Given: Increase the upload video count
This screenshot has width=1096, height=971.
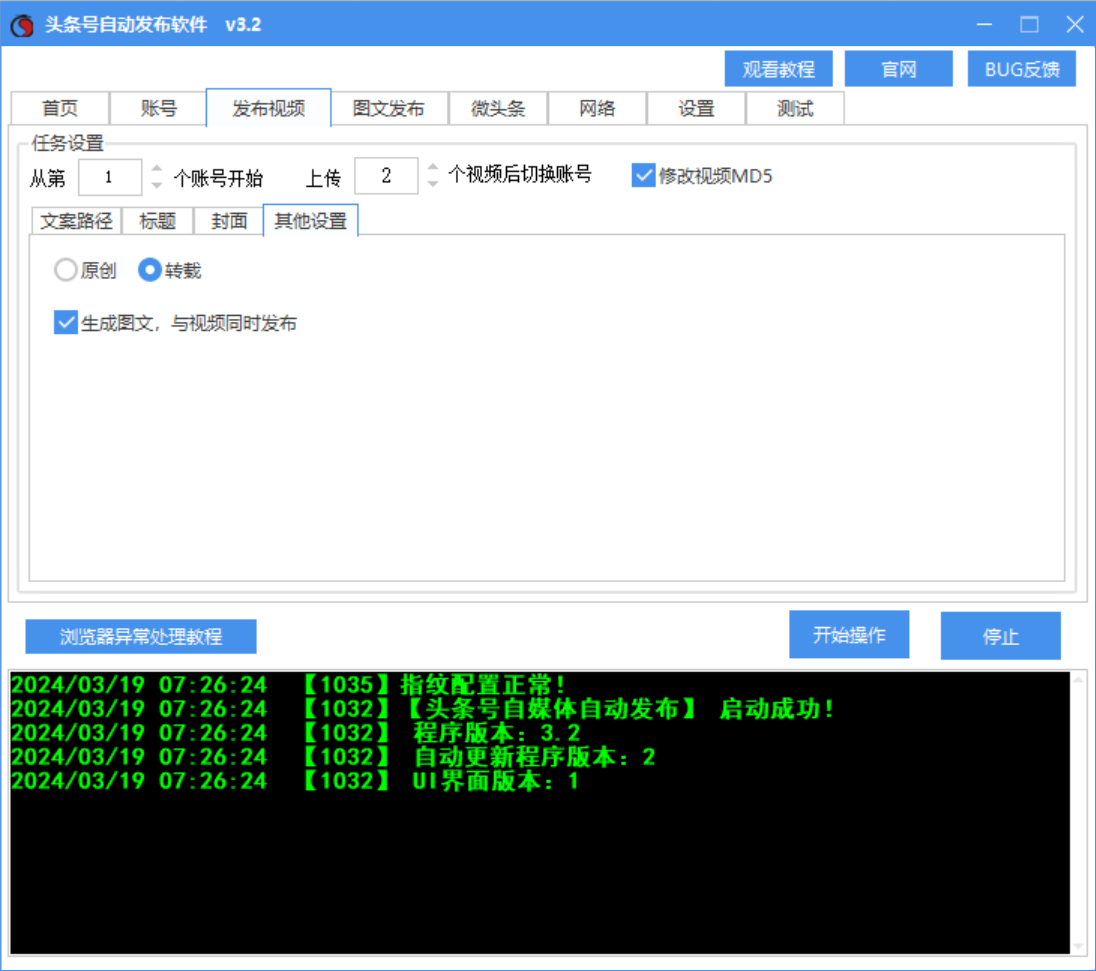Looking at the screenshot, I should point(433,167).
